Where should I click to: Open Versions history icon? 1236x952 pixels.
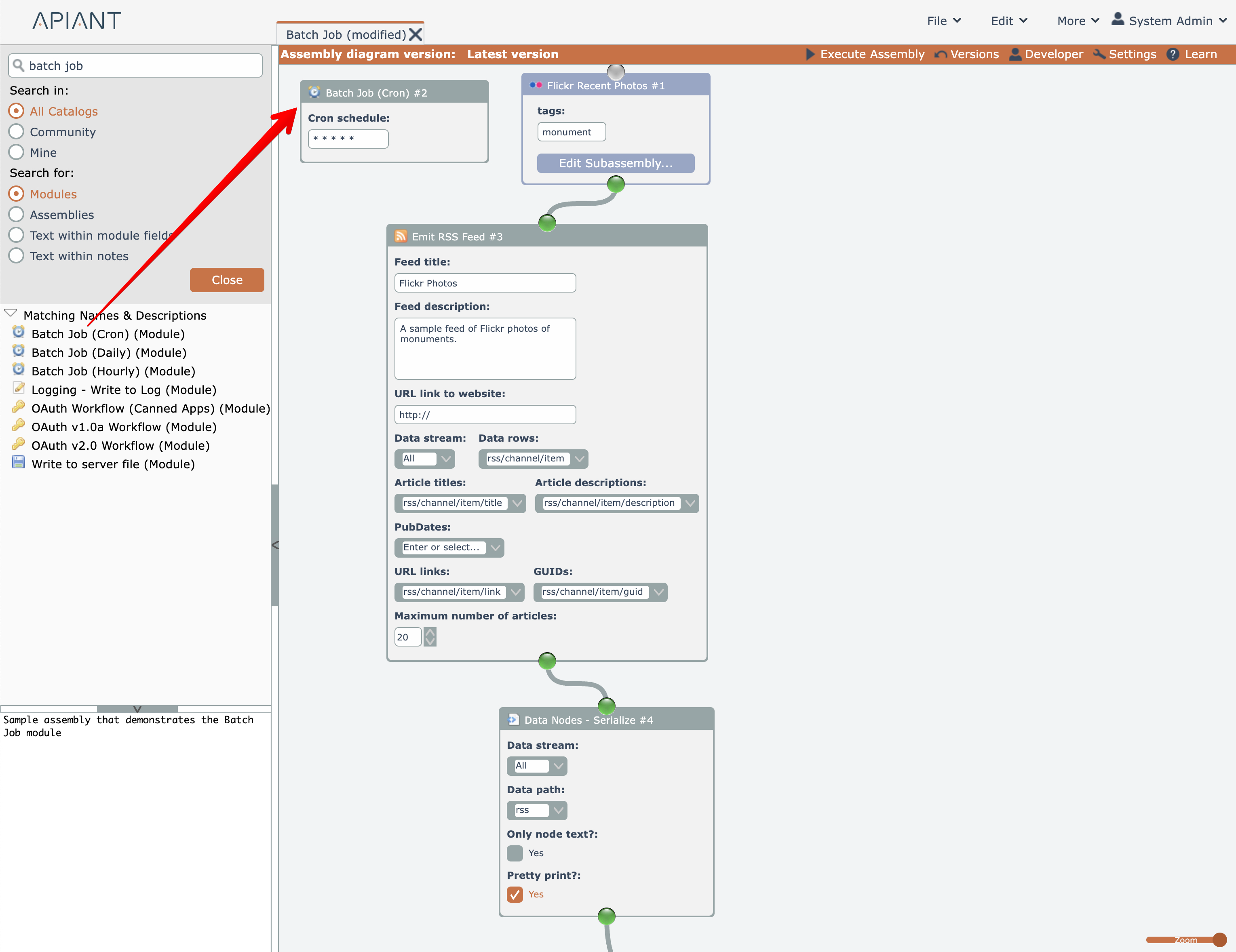point(940,54)
